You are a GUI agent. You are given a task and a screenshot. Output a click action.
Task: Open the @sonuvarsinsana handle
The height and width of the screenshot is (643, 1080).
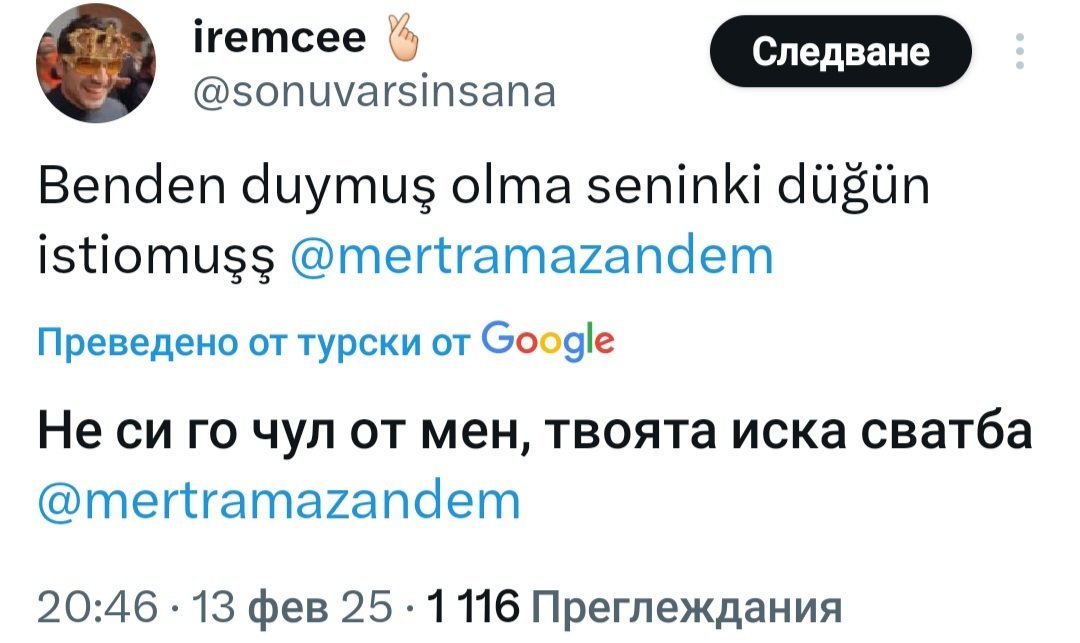[x=371, y=92]
